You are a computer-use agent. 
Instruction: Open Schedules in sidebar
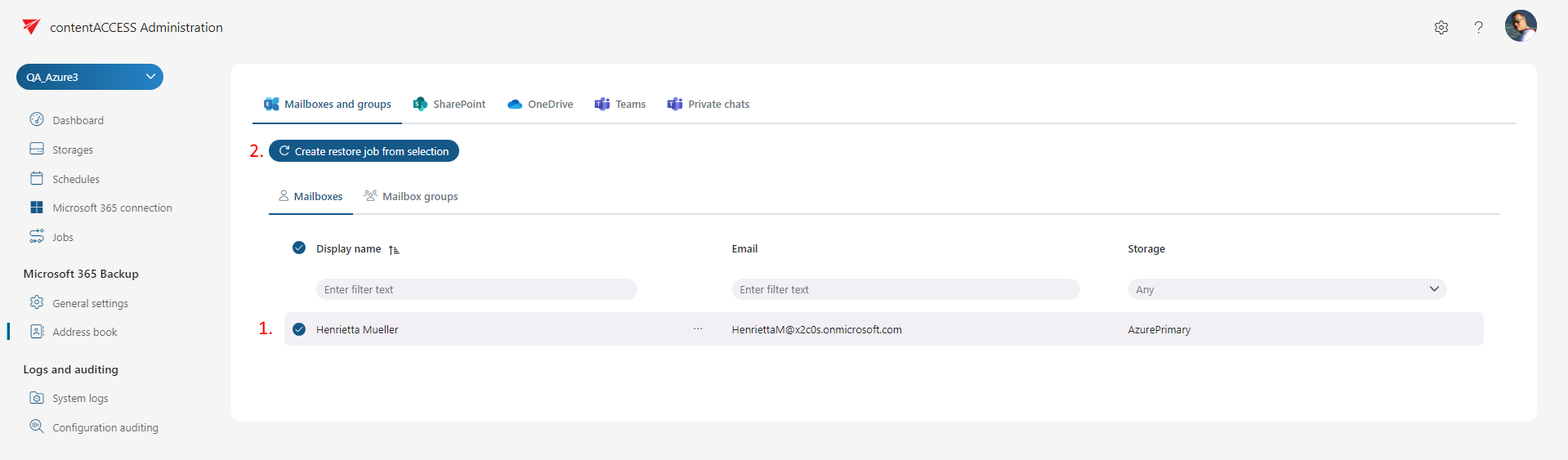(x=76, y=179)
